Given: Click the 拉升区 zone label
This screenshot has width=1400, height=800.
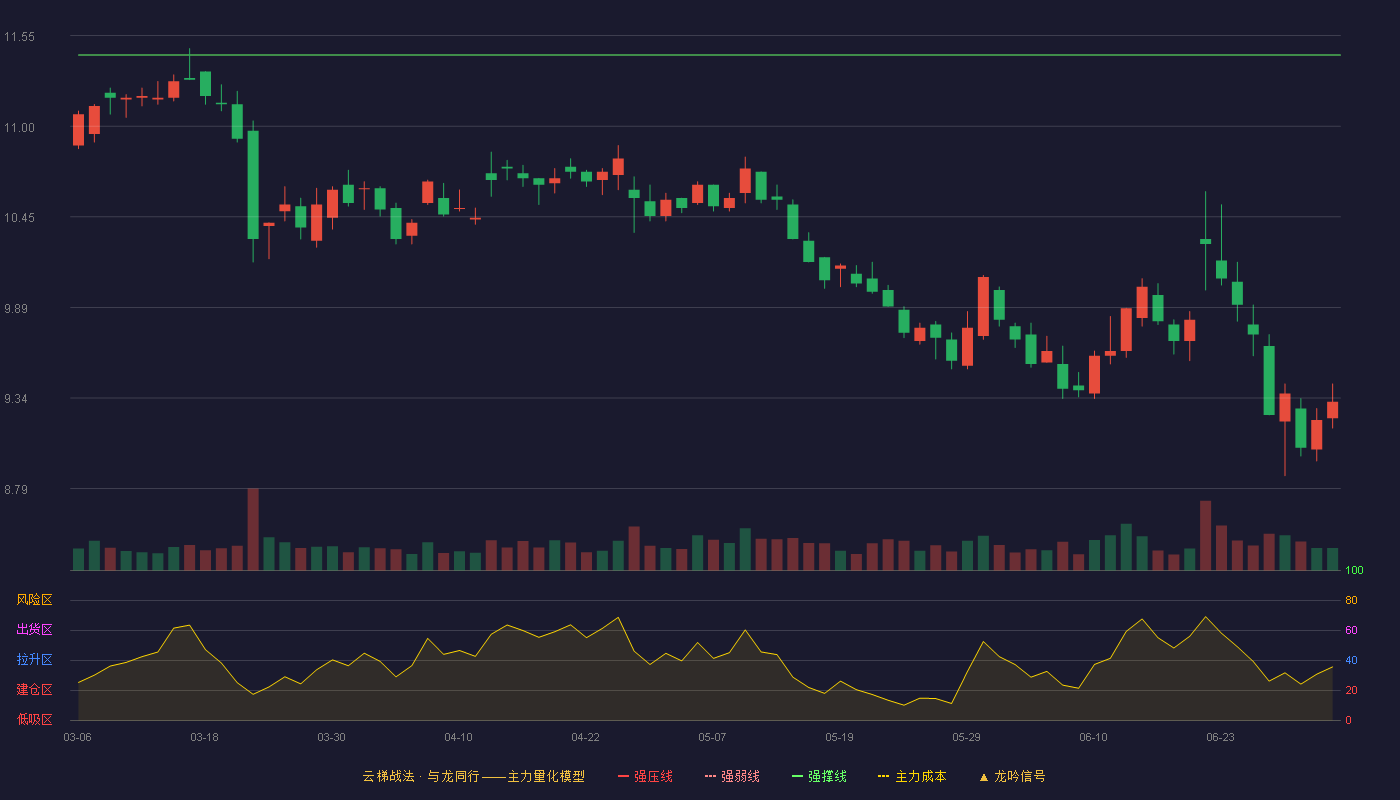Looking at the screenshot, I should pyautogui.click(x=34, y=660).
